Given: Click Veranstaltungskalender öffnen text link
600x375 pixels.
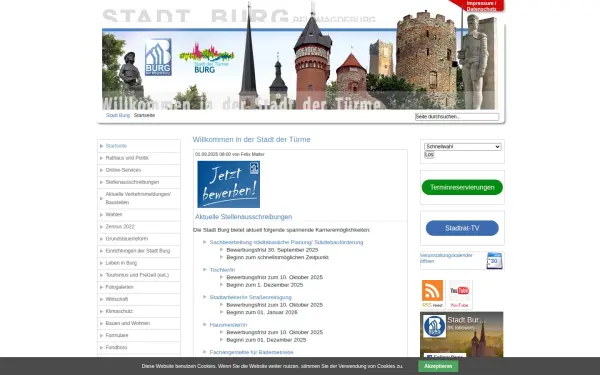Looking at the screenshot, I should (x=446, y=258).
